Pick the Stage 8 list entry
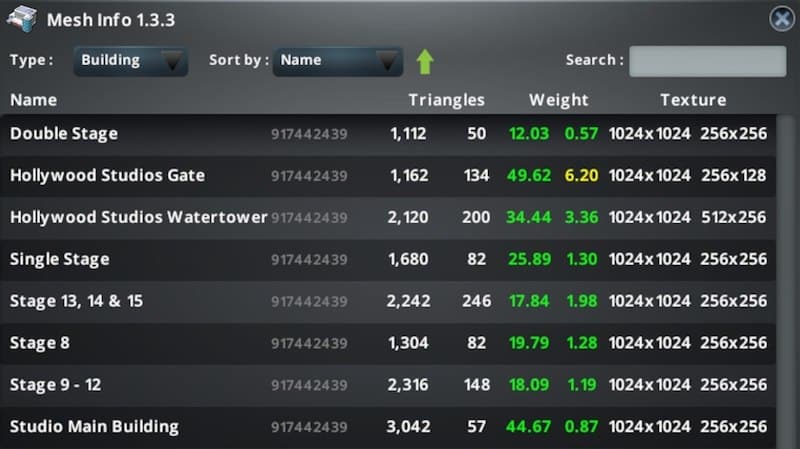 40,344
